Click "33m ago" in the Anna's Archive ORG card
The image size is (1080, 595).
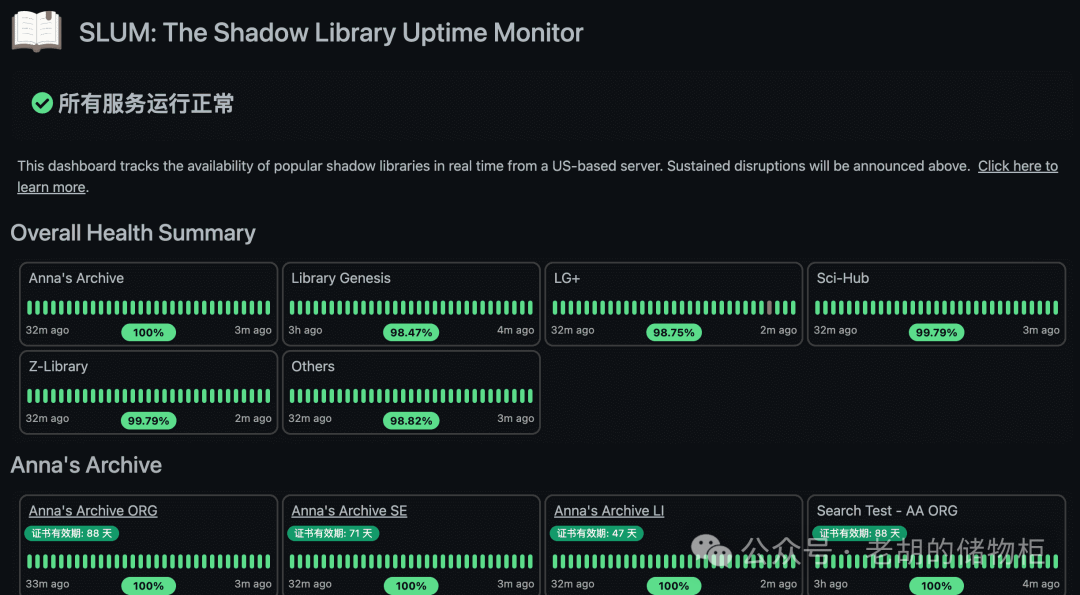(x=48, y=584)
